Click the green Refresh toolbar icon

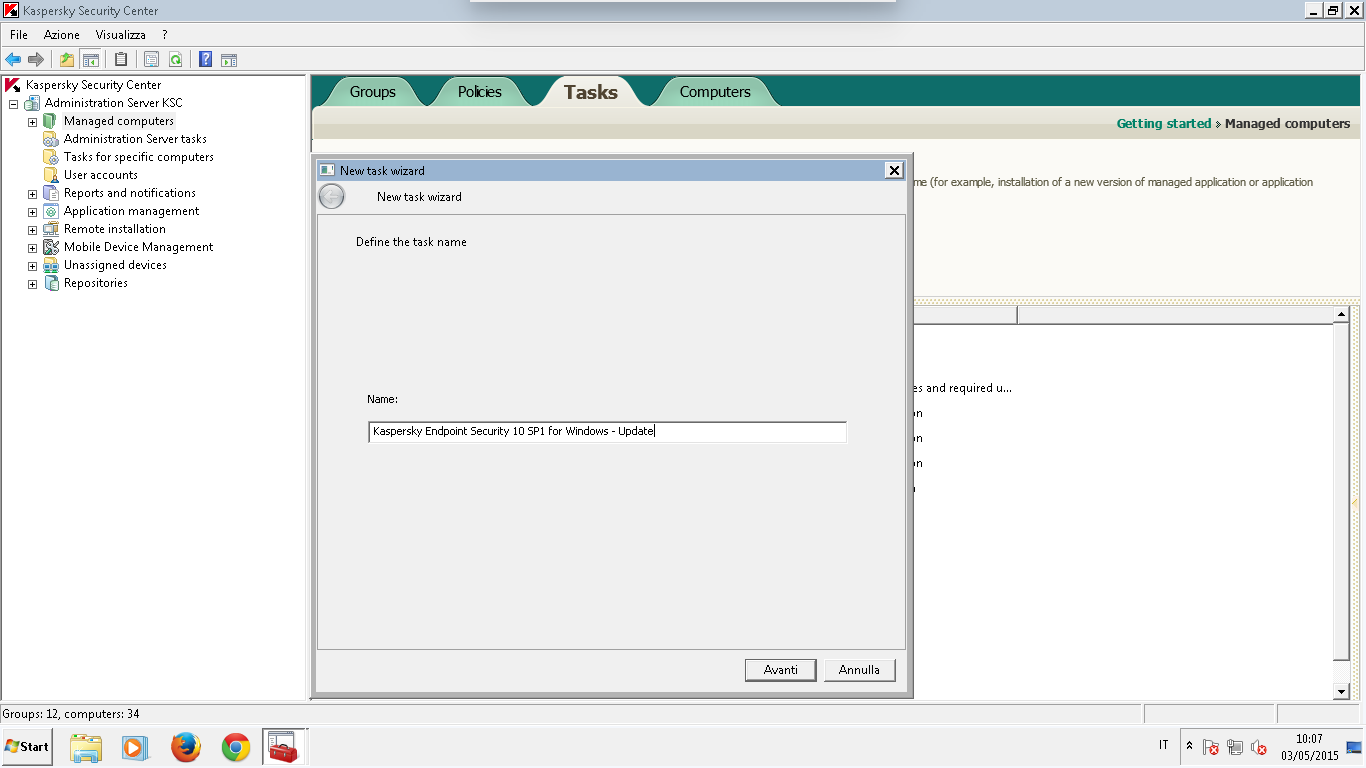point(175,59)
